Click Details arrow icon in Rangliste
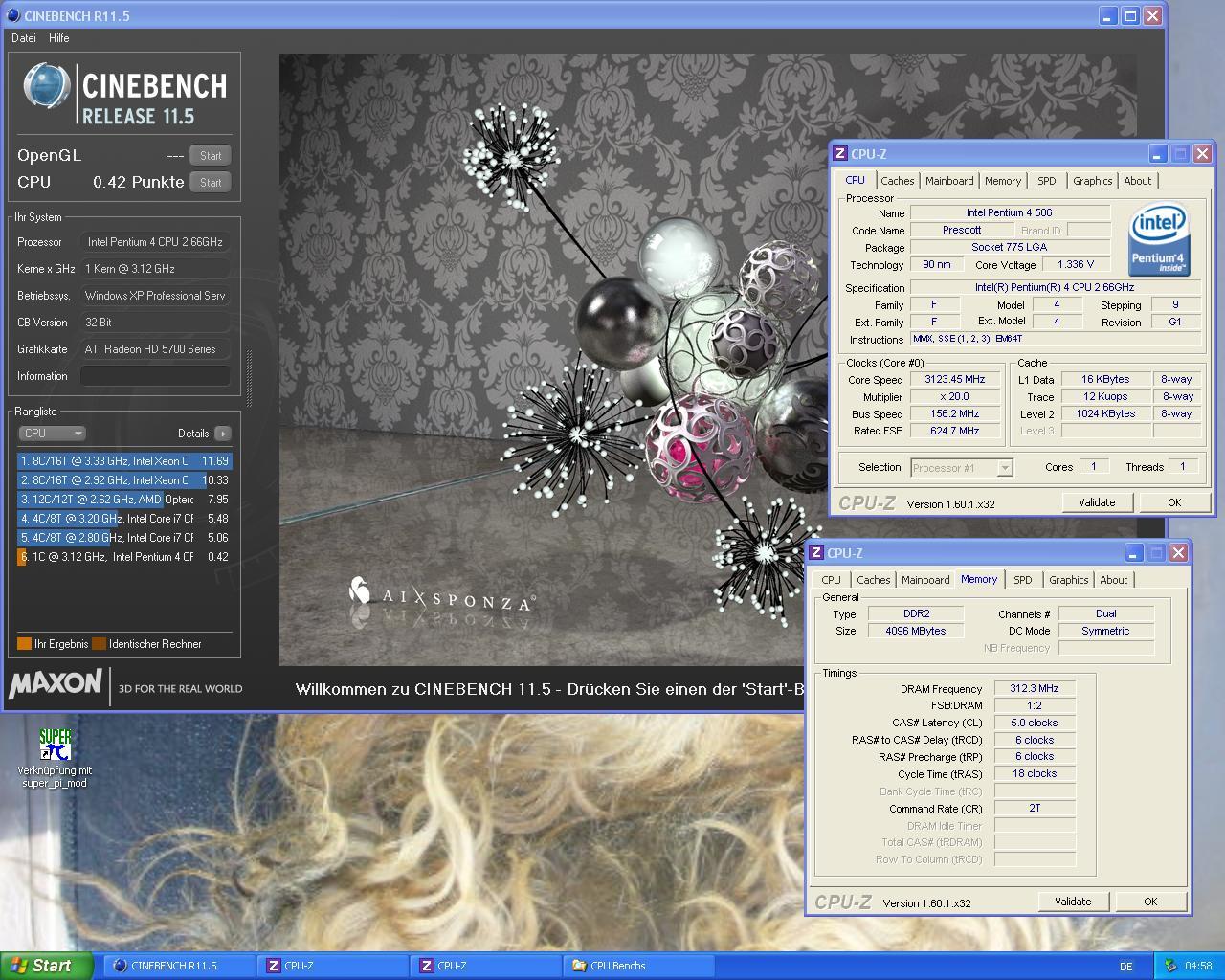This screenshot has width=1225, height=980. [223, 434]
